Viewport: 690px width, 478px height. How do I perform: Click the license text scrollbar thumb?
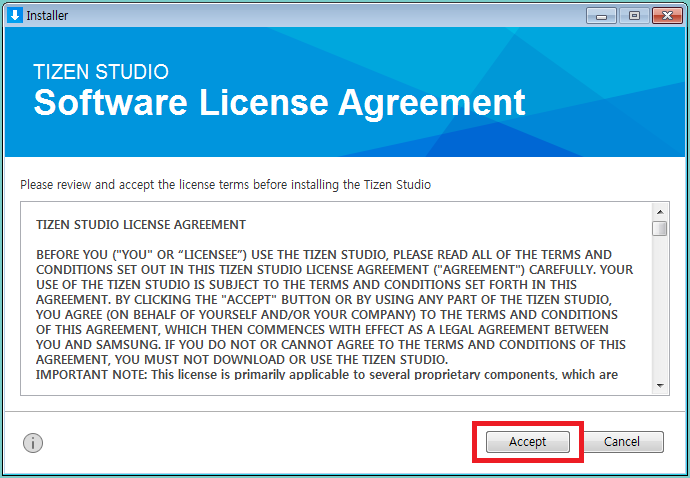660,228
